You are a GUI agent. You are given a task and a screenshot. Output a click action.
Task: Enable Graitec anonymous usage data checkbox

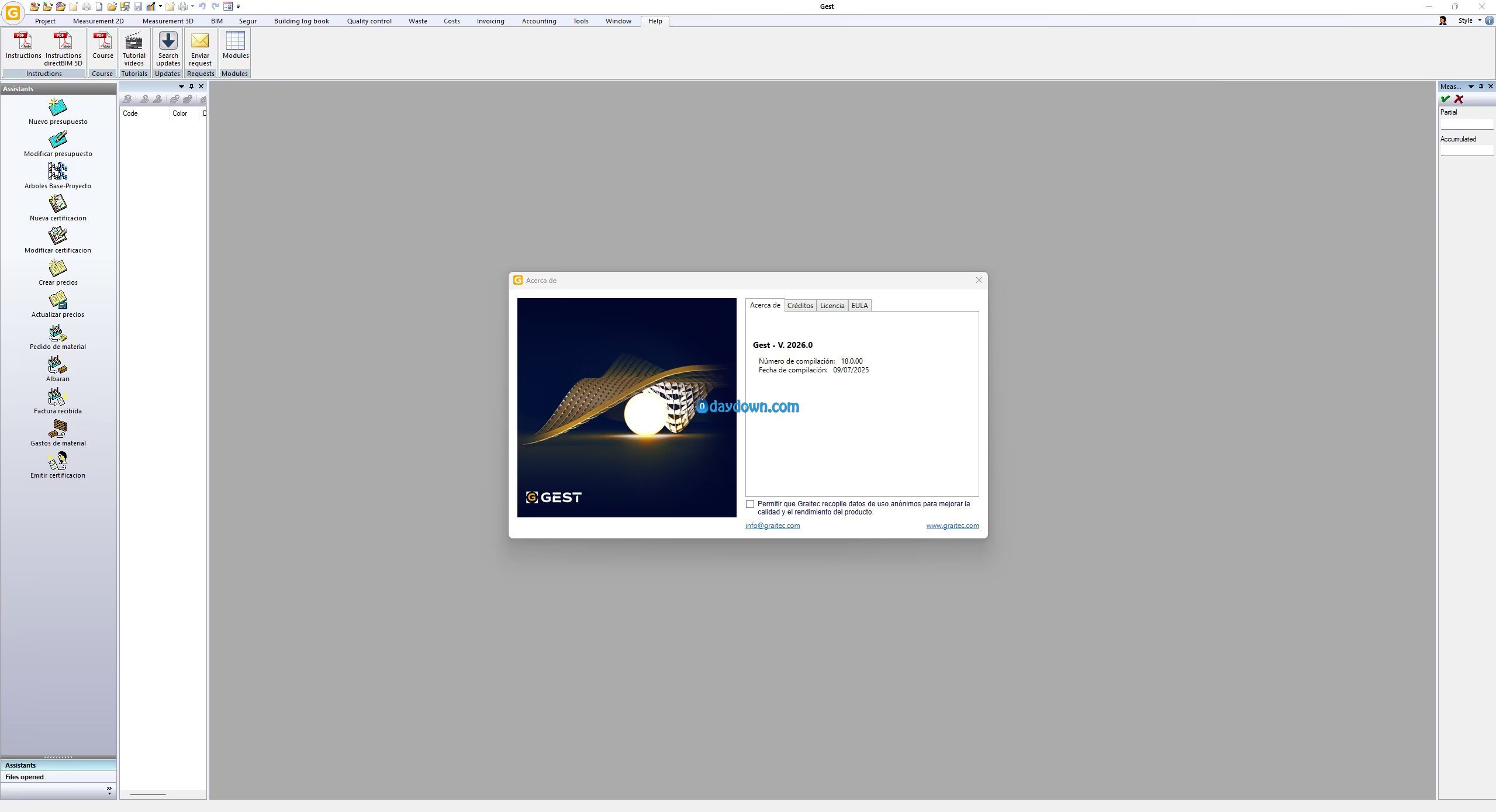(x=750, y=504)
